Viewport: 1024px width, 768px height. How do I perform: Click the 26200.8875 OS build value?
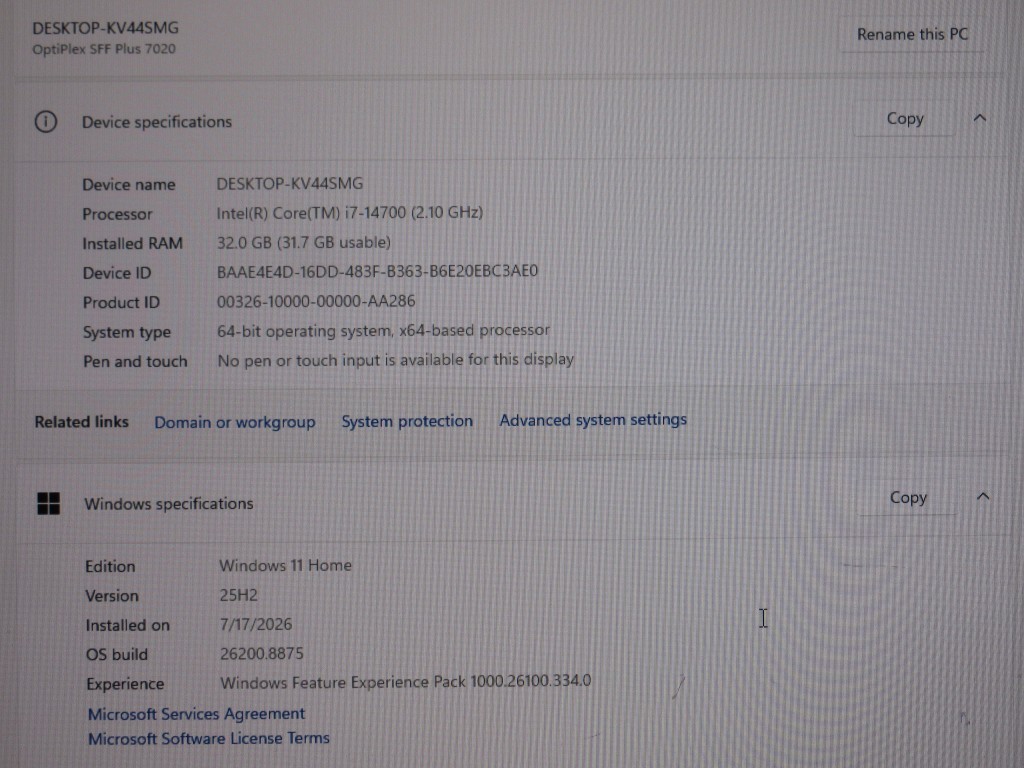[x=262, y=654]
